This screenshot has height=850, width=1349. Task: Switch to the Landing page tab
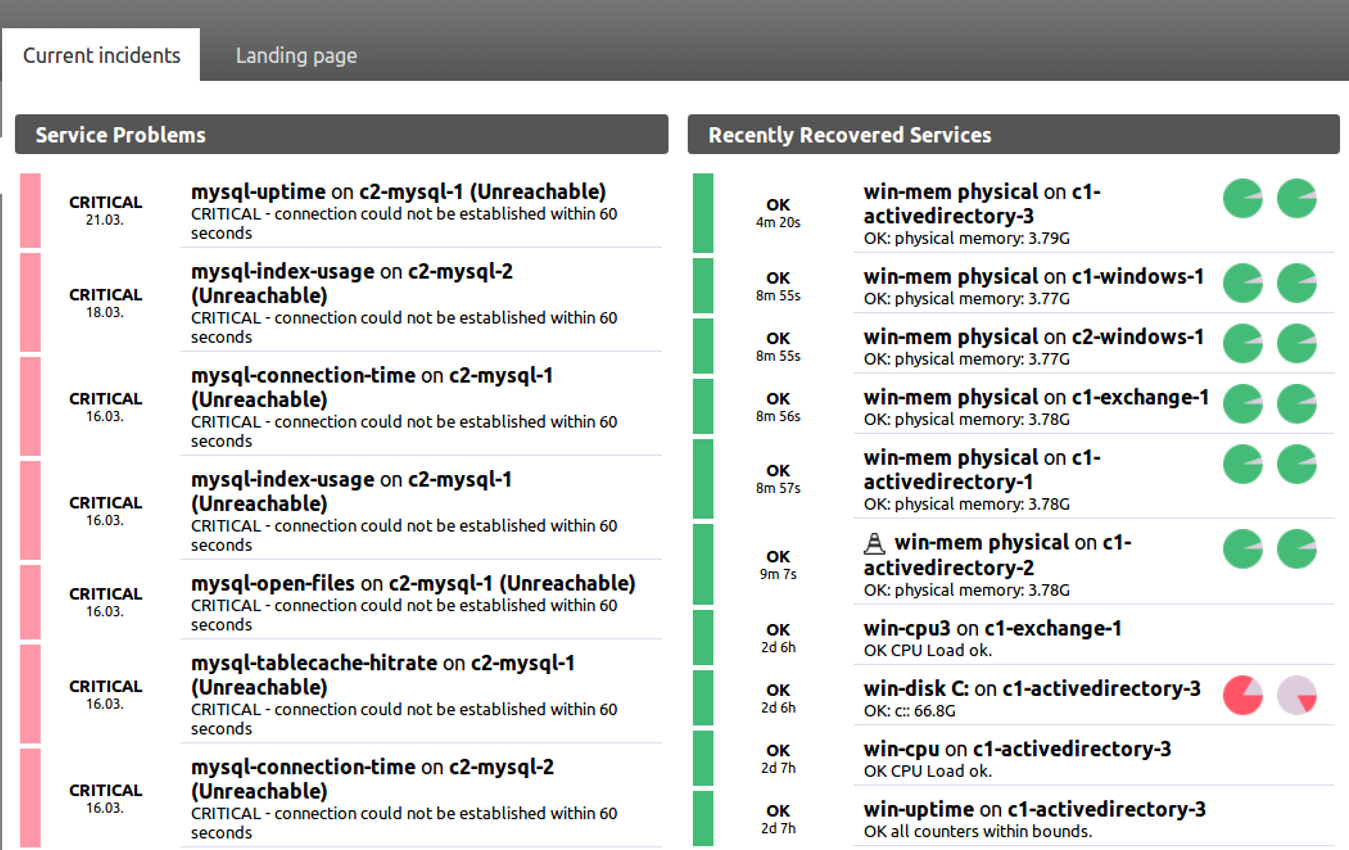coord(296,56)
